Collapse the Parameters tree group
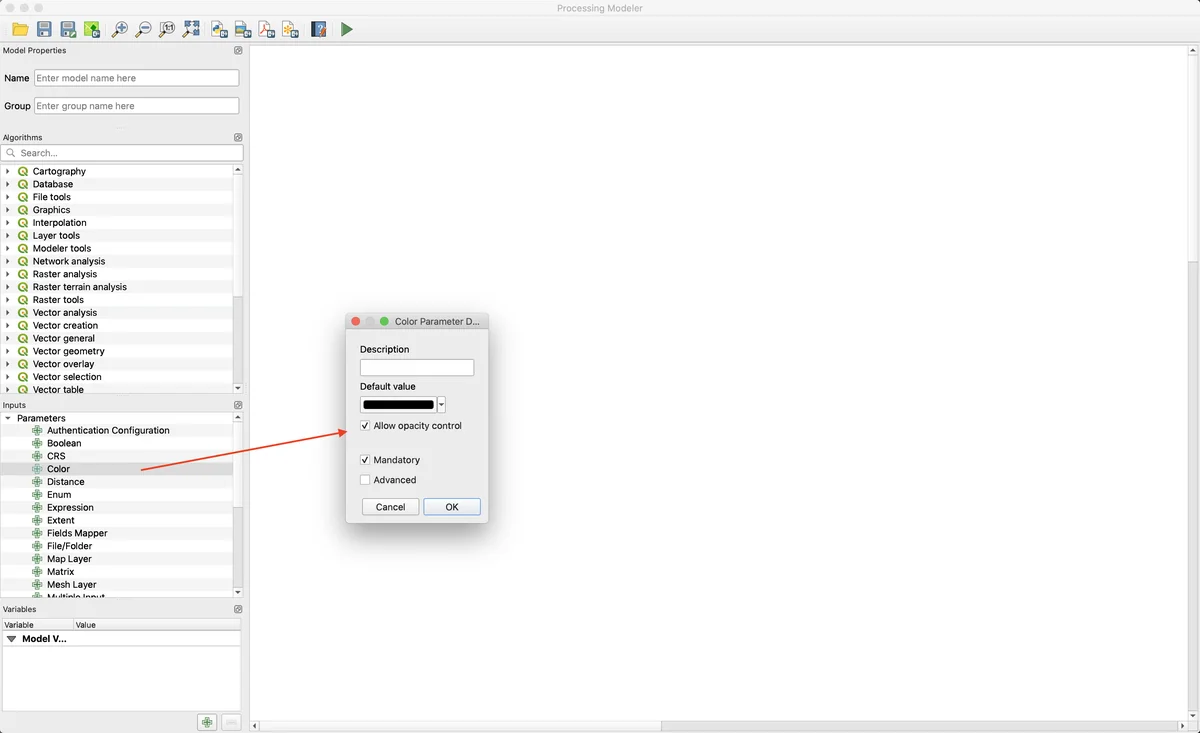 tap(8, 418)
